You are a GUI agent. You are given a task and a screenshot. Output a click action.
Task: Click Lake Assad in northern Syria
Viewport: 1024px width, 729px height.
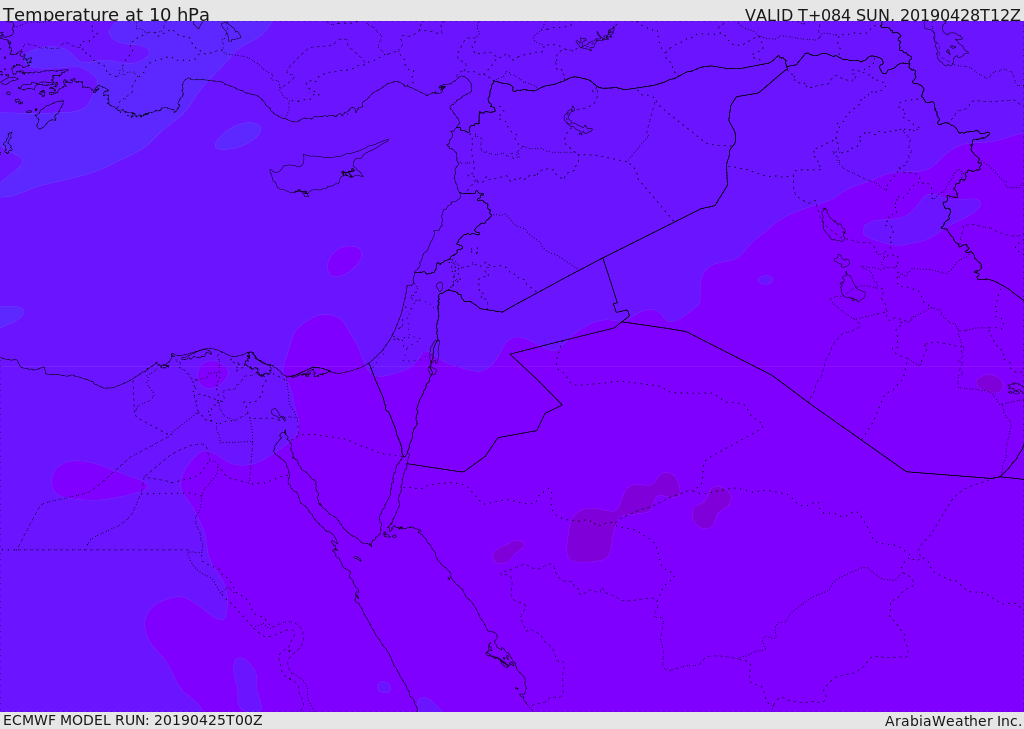577,121
